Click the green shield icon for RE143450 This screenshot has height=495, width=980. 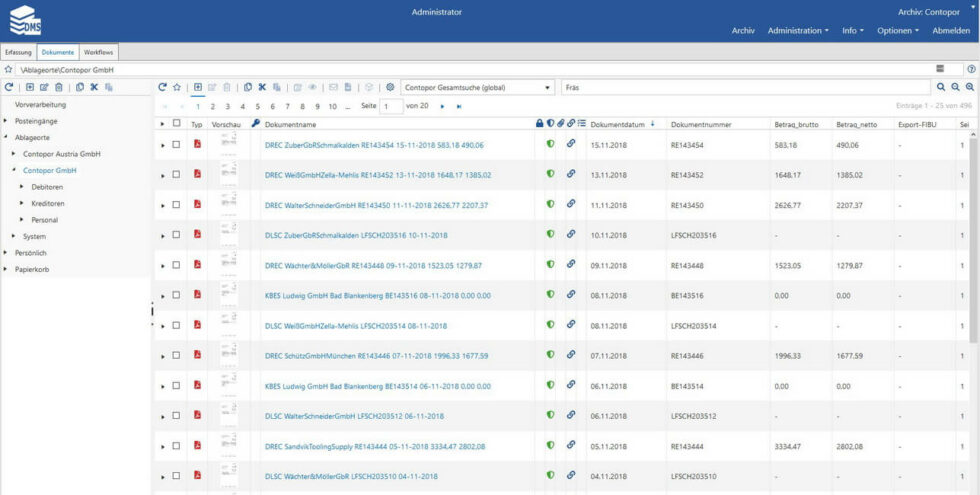(x=549, y=204)
